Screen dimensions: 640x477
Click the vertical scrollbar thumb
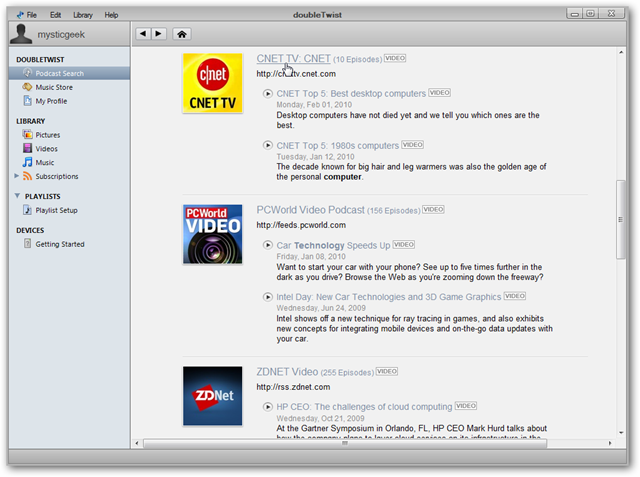[x=621, y=220]
